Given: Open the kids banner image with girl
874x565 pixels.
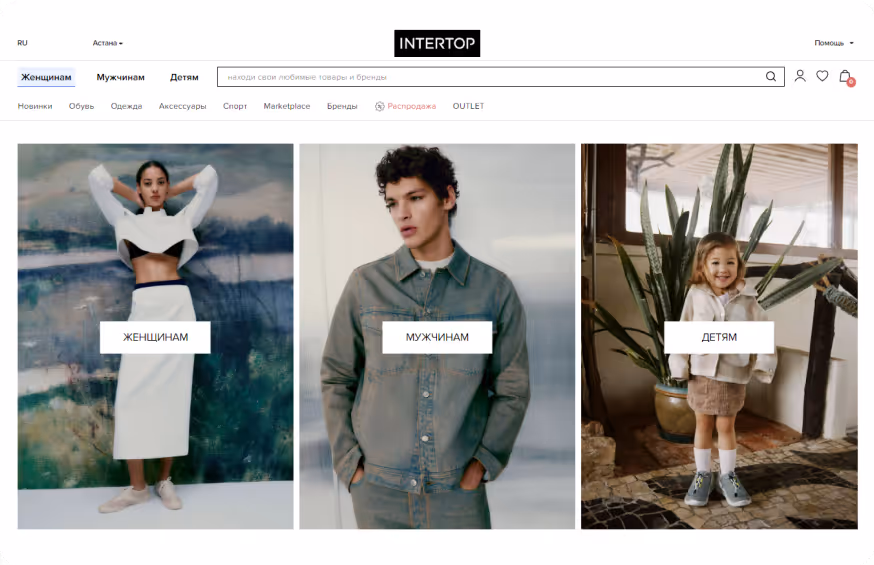Looking at the screenshot, I should pyautogui.click(x=719, y=337).
